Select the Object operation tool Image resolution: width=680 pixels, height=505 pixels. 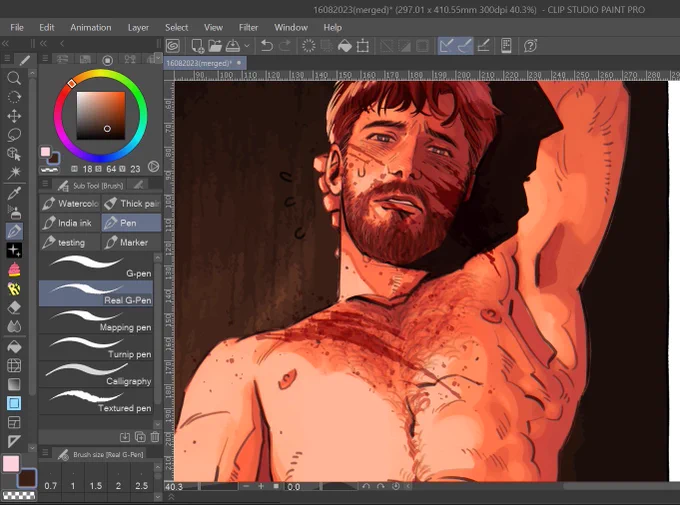coord(14,154)
